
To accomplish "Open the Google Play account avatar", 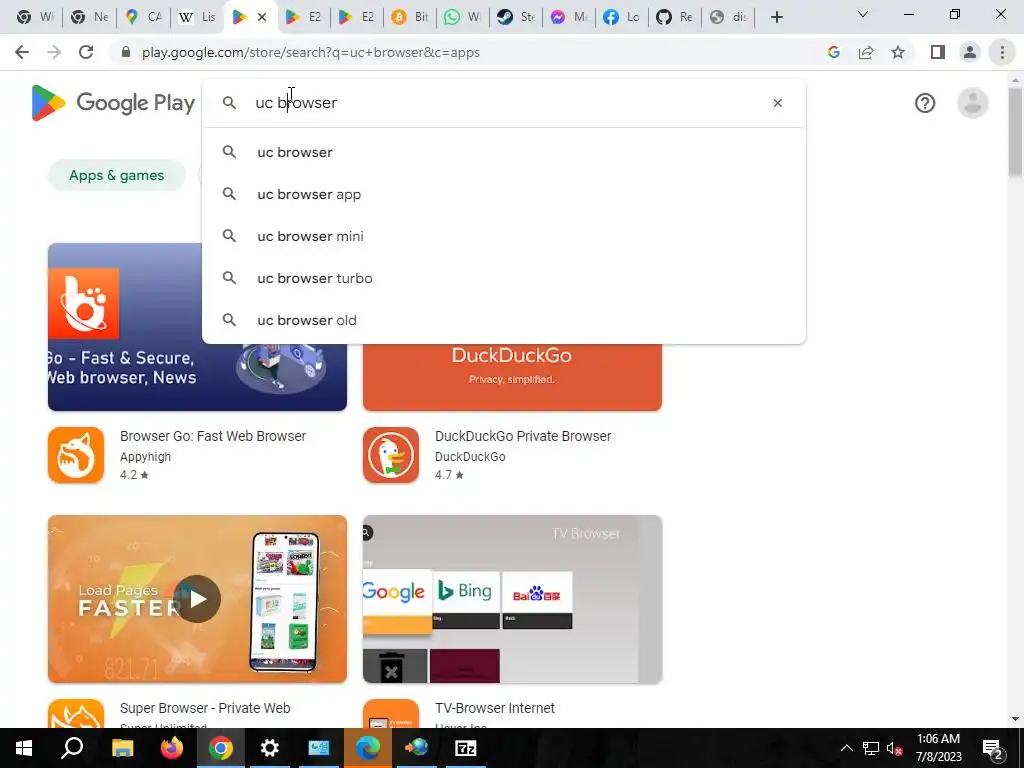I will [972, 103].
